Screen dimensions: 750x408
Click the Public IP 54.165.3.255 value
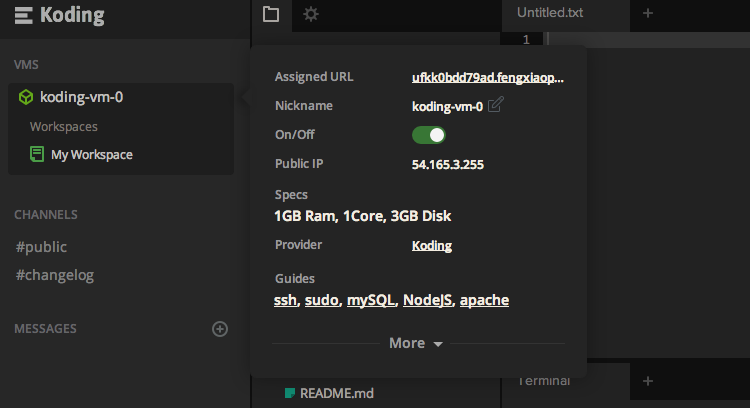(448, 165)
